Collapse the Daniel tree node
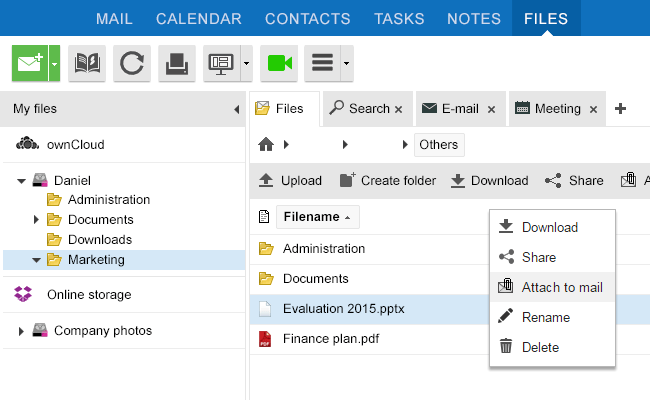Screen dimensions: 650x400 [21, 181]
